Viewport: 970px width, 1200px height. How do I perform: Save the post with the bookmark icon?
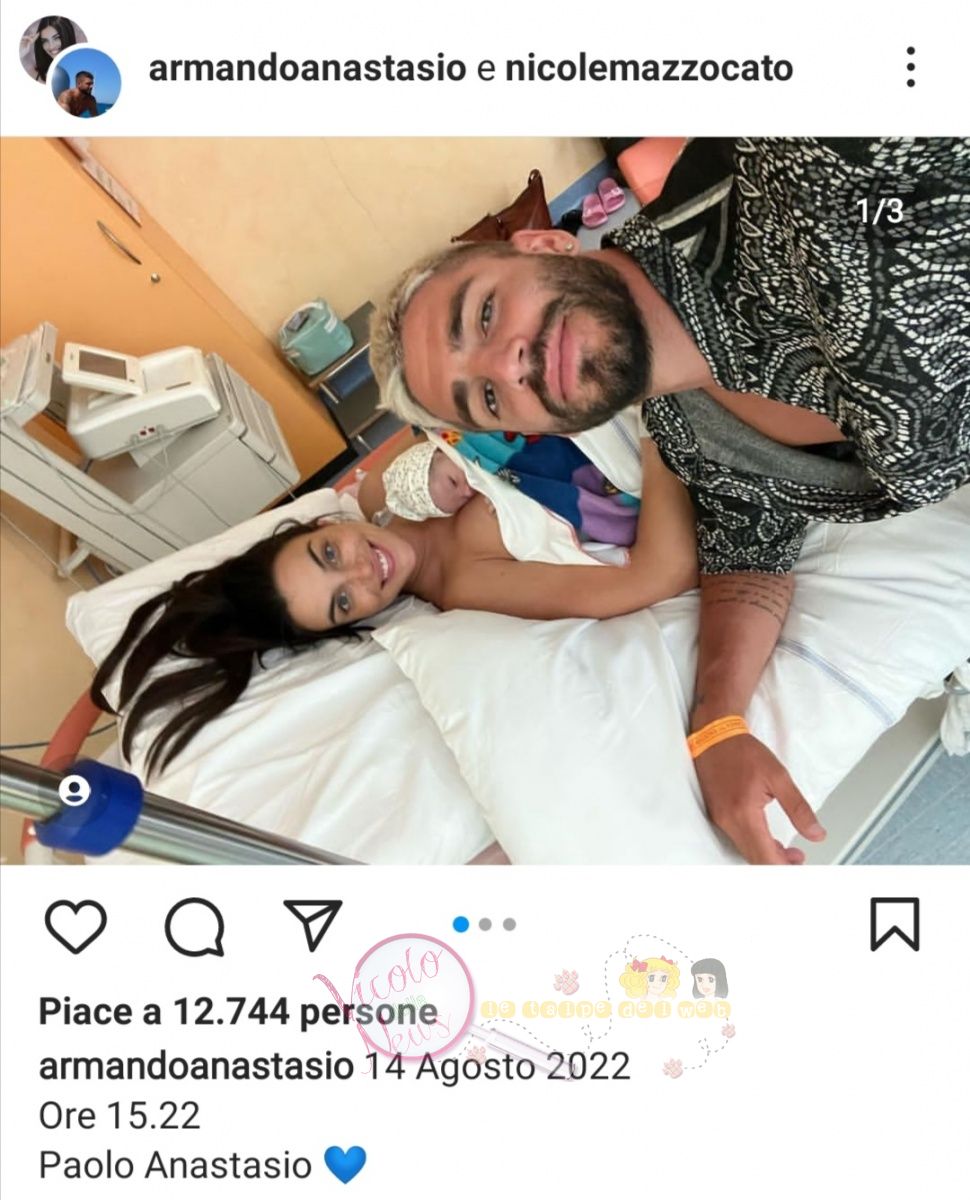pyautogui.click(x=894, y=924)
